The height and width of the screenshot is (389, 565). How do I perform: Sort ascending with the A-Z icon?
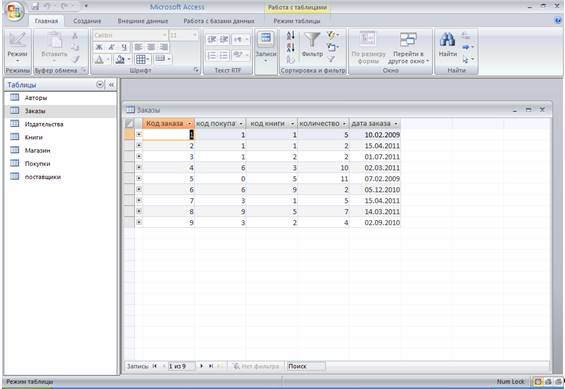290,36
